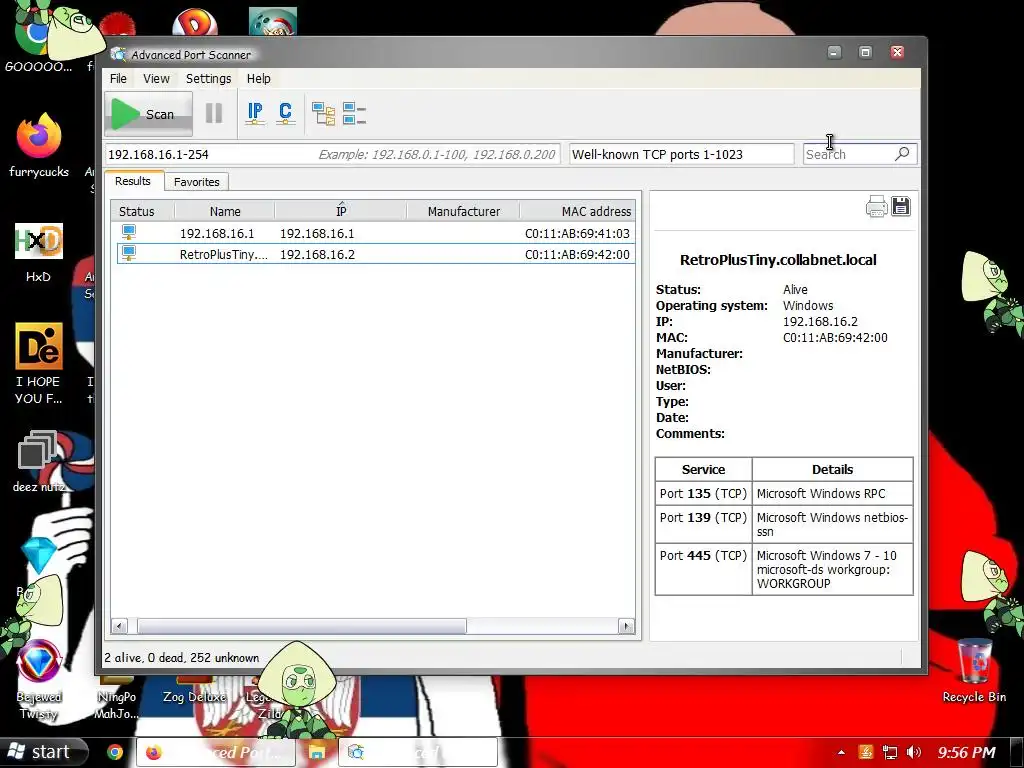Switch to Advanced Port Scanner taskbar button
1024x768 pixels.
[x=418, y=752]
